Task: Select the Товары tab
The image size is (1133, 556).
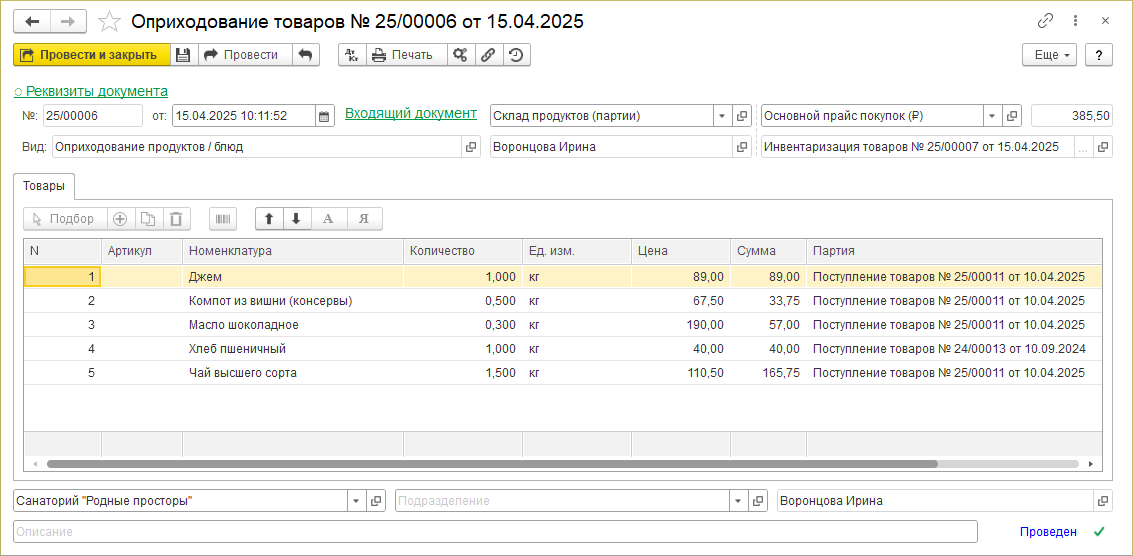Action: point(43,185)
